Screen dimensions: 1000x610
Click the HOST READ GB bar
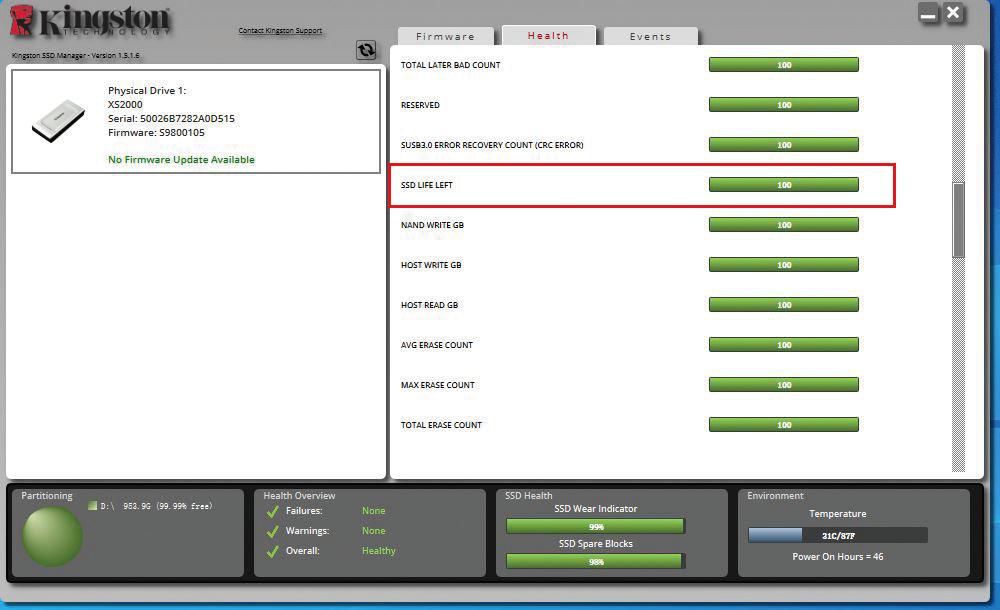784,304
